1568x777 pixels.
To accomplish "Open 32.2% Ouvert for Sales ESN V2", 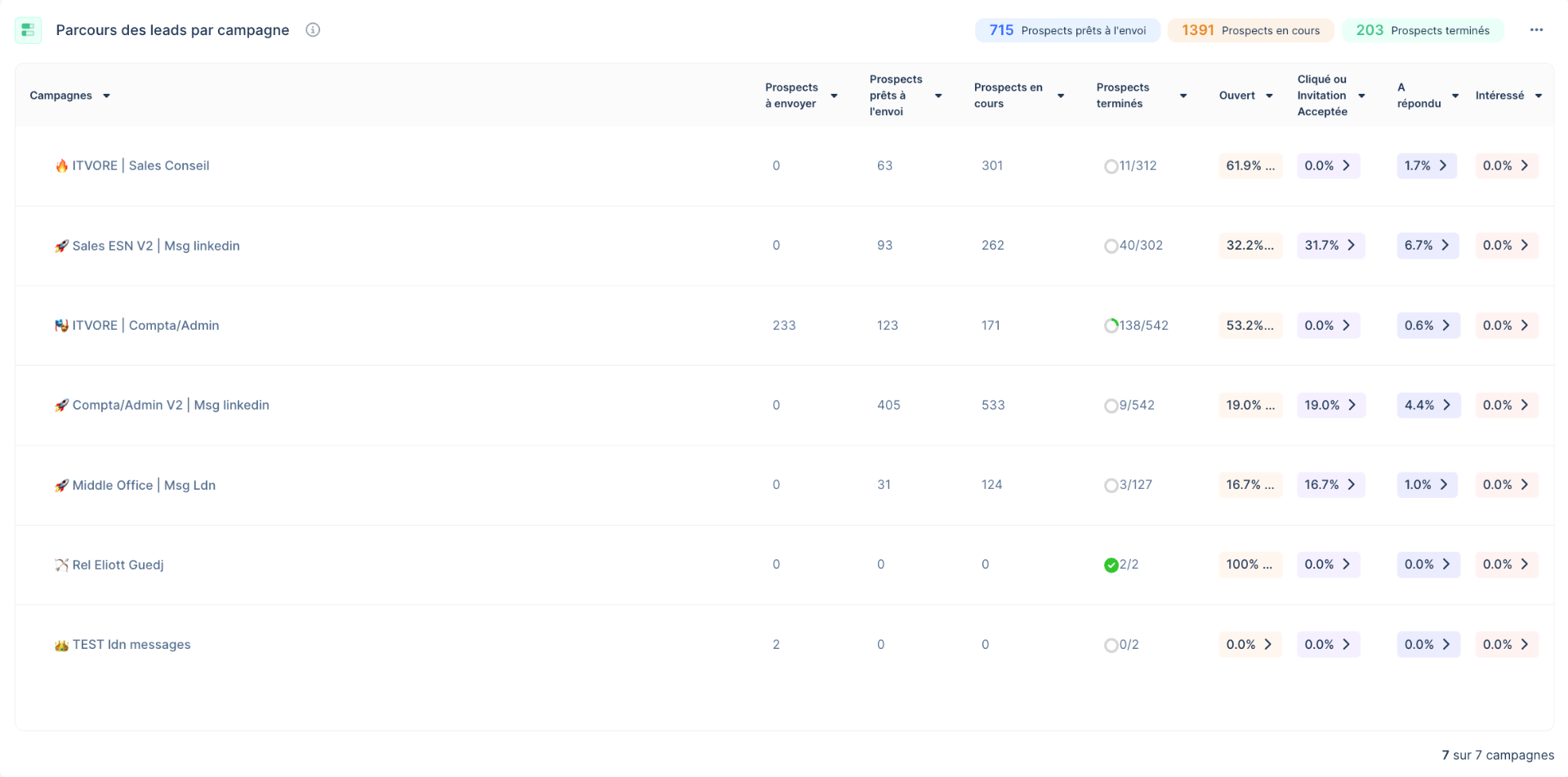I will pos(1250,246).
